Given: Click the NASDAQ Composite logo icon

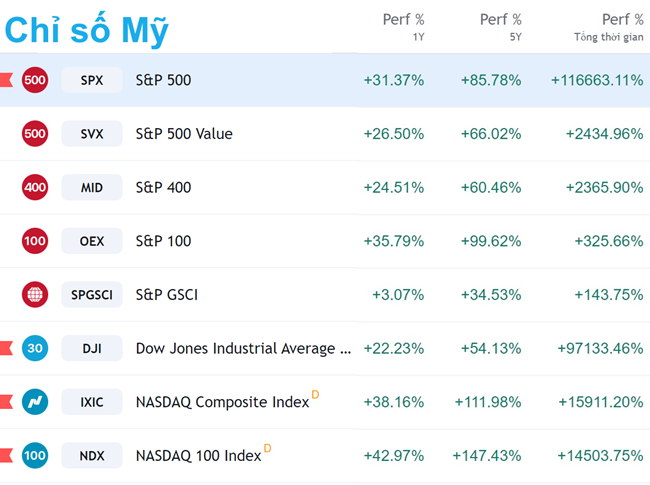Looking at the screenshot, I should point(35,402).
